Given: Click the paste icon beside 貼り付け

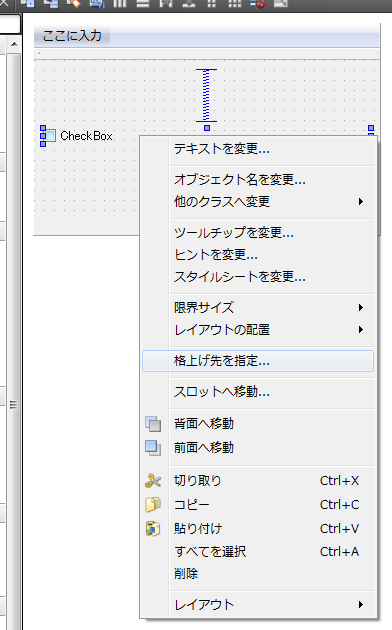Looking at the screenshot, I should pyautogui.click(x=153, y=528).
